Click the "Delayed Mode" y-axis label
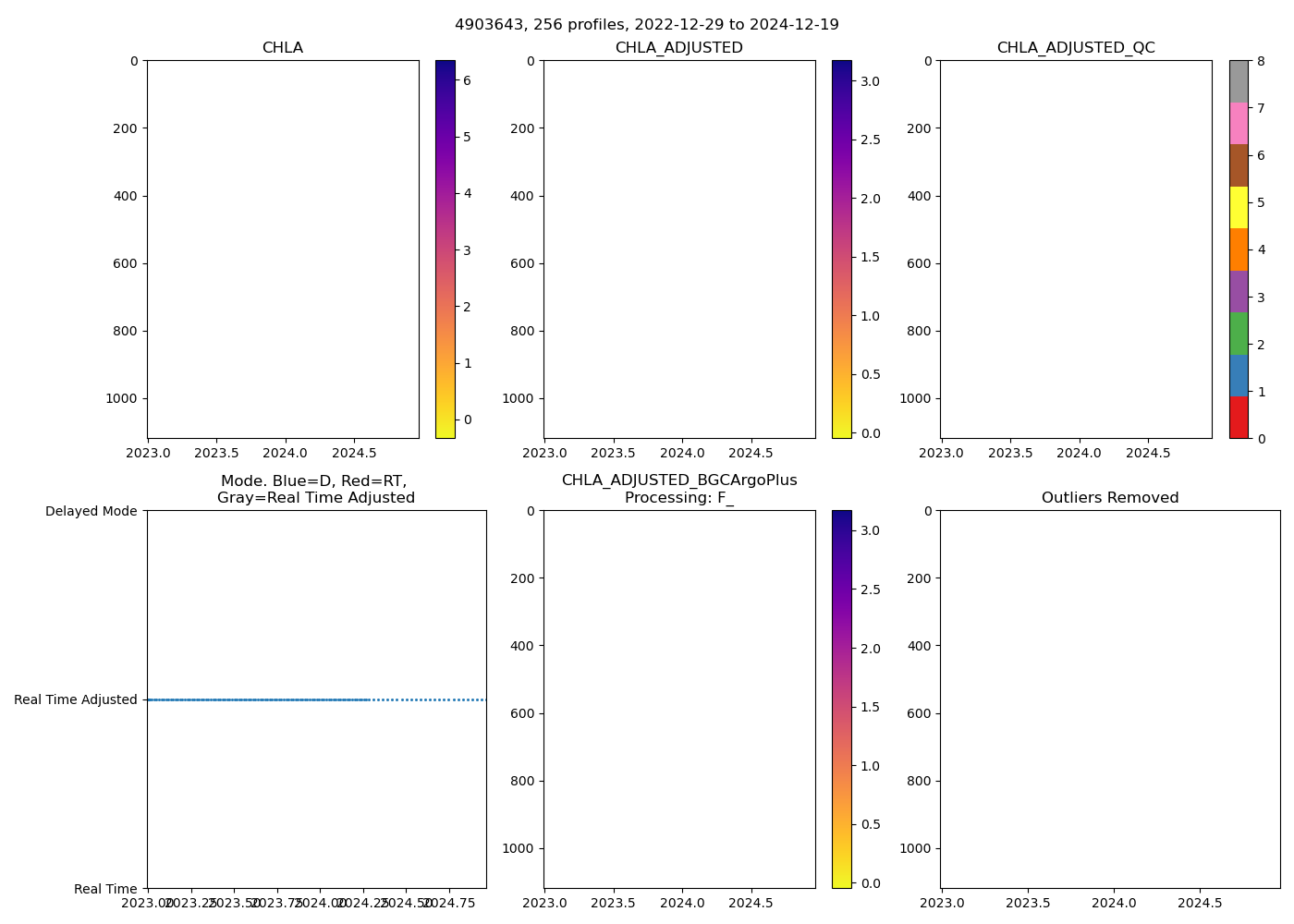Screen dimensions: 1294x924 [91, 511]
